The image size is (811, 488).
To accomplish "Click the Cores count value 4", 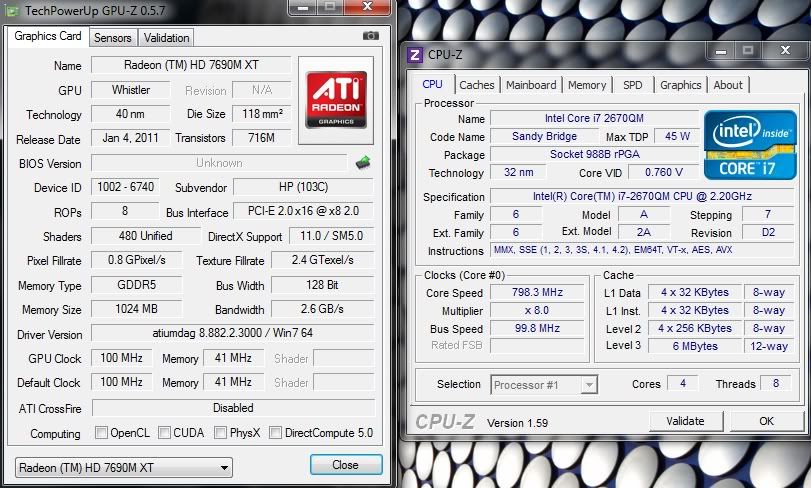I will (683, 384).
